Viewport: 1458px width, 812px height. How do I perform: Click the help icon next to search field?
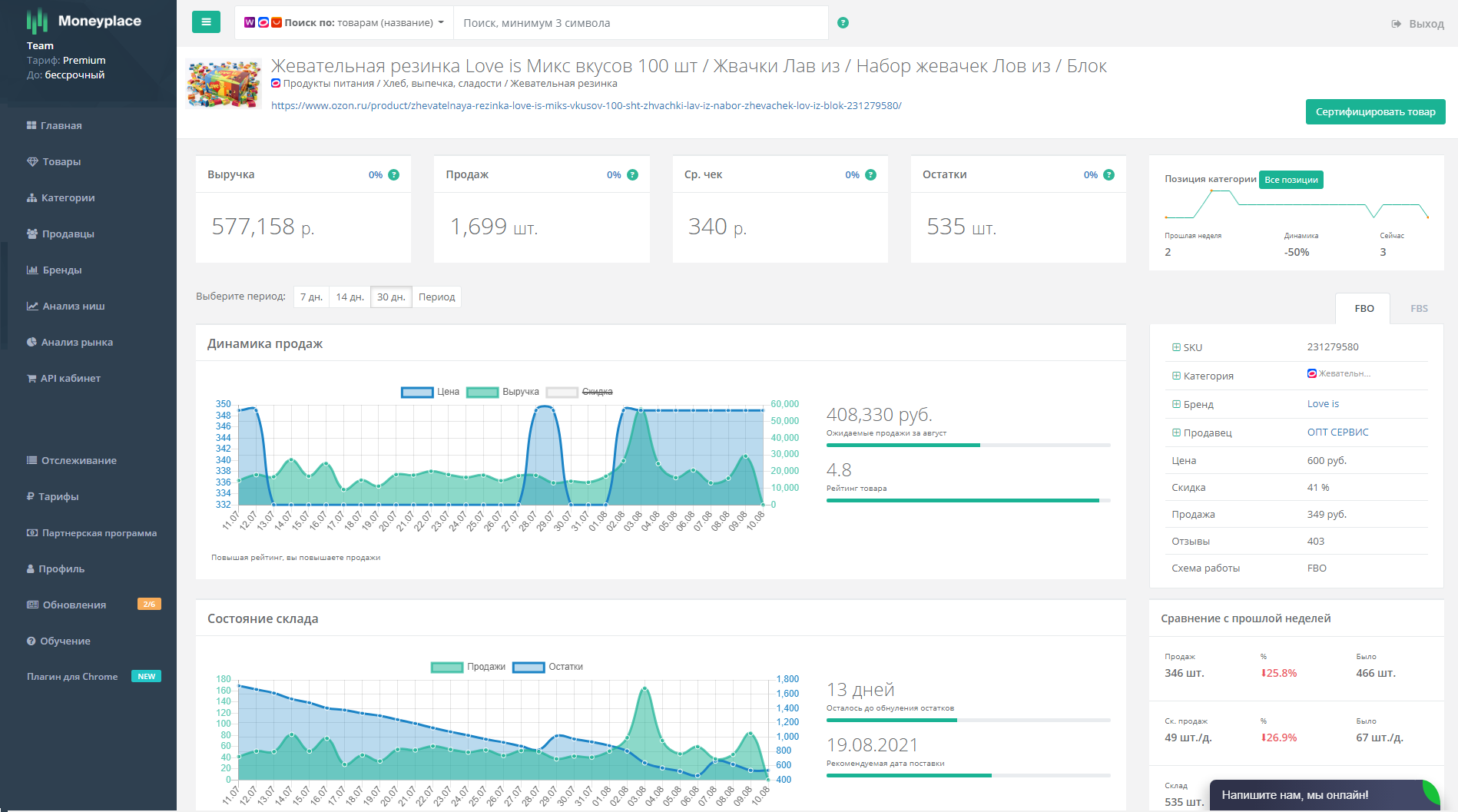tap(843, 23)
